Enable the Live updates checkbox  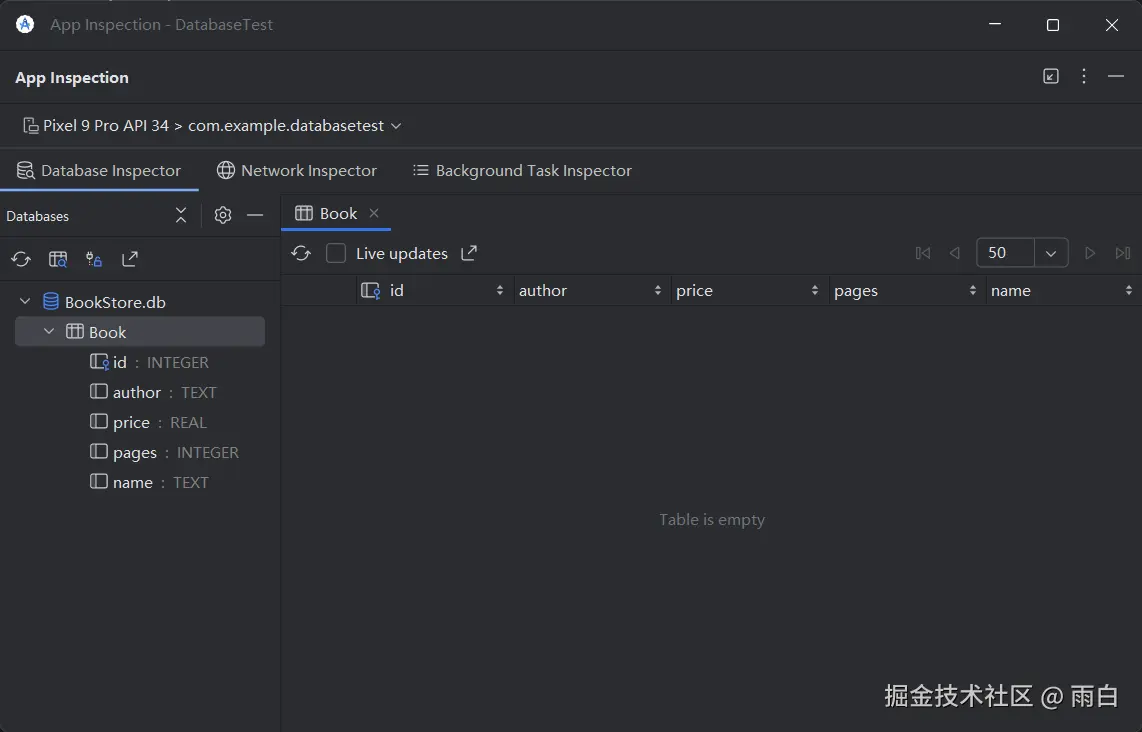pos(336,253)
